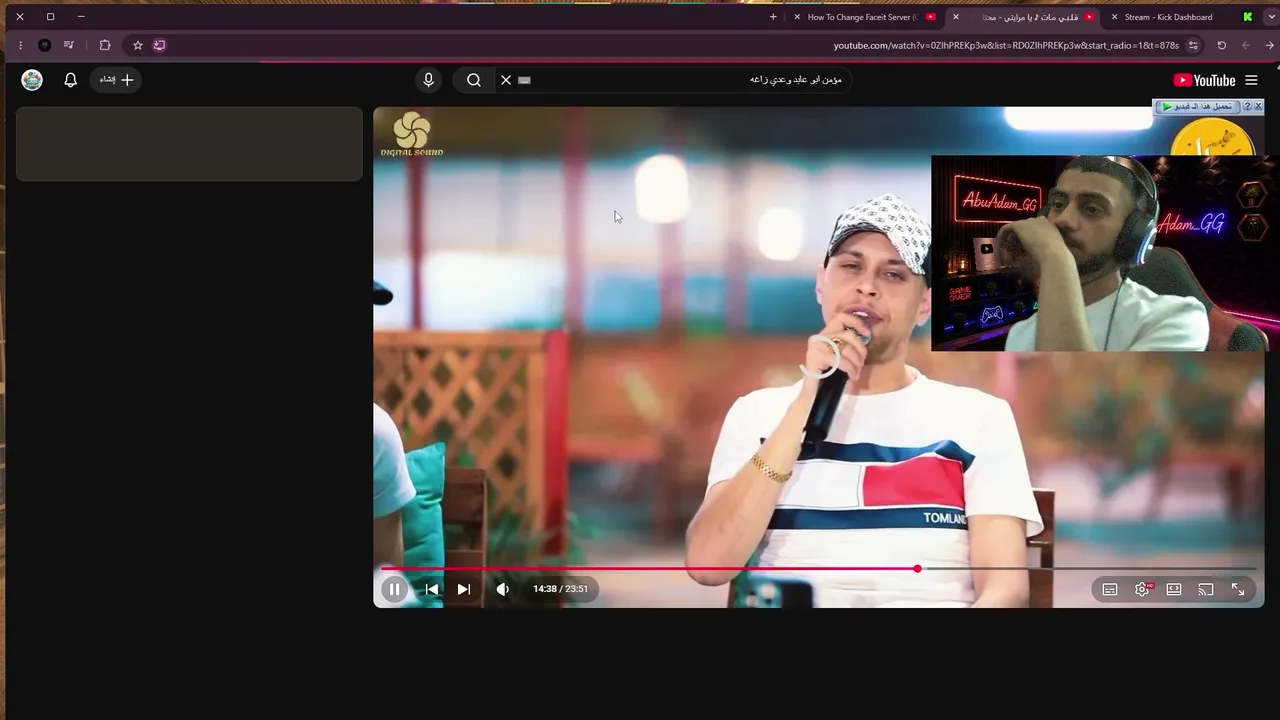Screen dimensions: 1280x720
Task: Start voice search with the microphone
Action: tap(429, 80)
